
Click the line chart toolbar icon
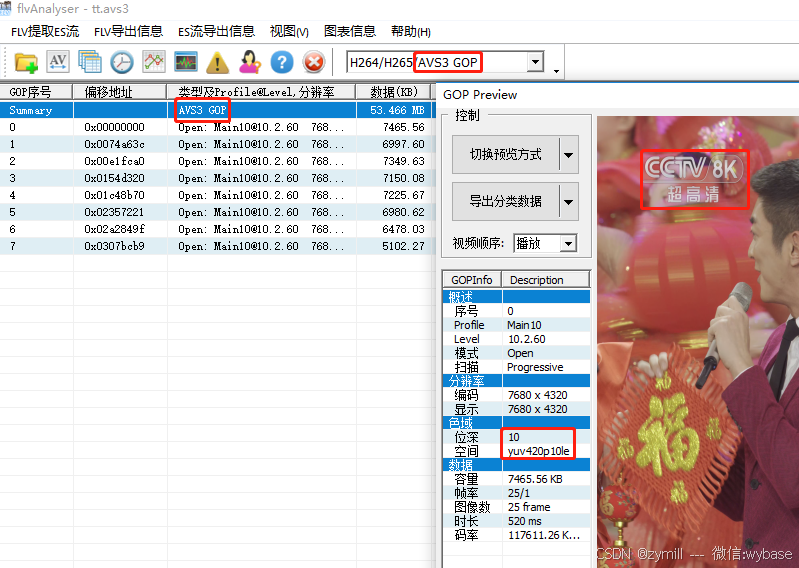[x=154, y=62]
